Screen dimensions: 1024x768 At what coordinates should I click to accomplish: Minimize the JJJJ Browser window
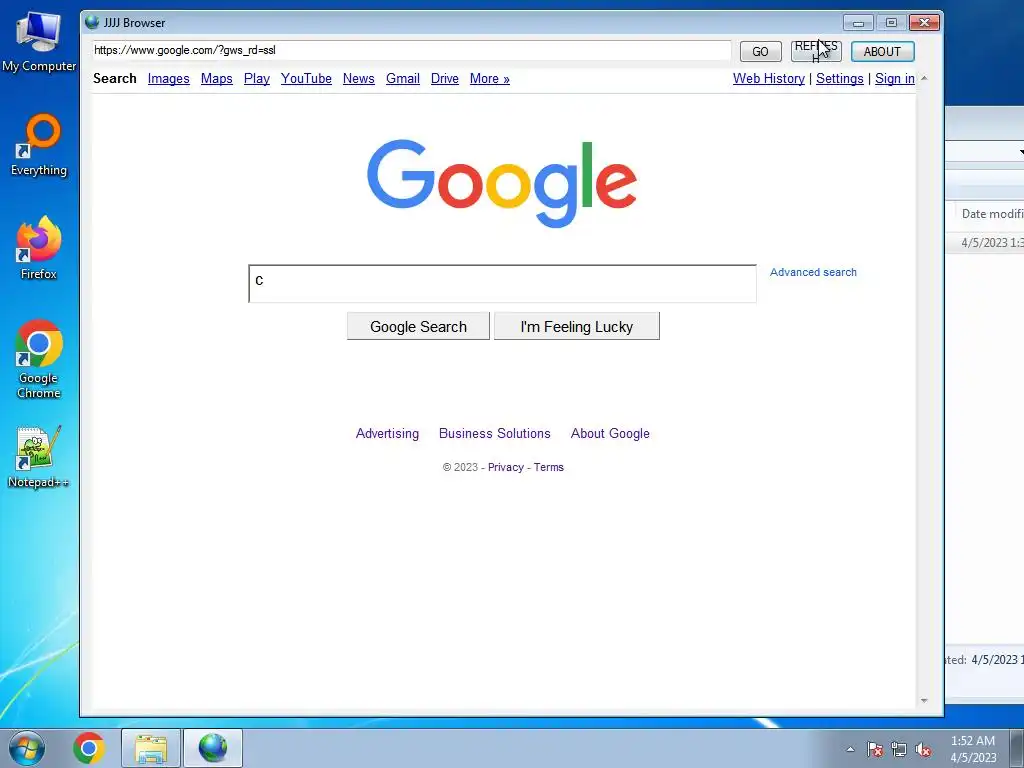coord(858,23)
